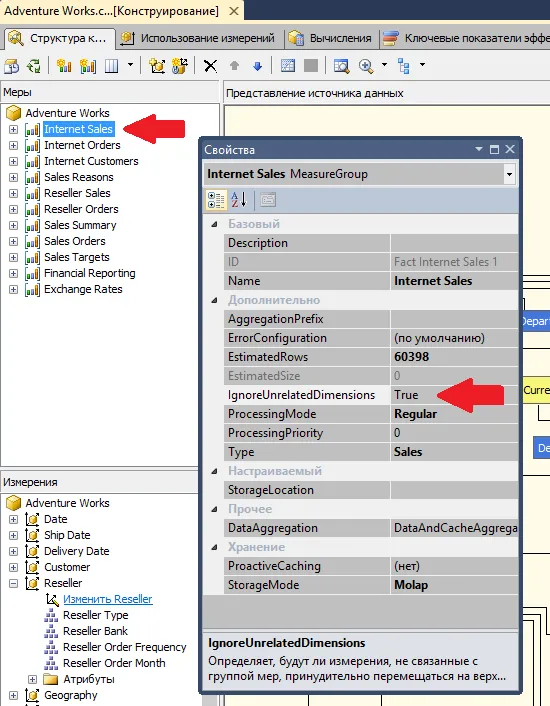Open the layout icon's dropdown arrow
Screen dimensions: 550x706
pos(422,65)
